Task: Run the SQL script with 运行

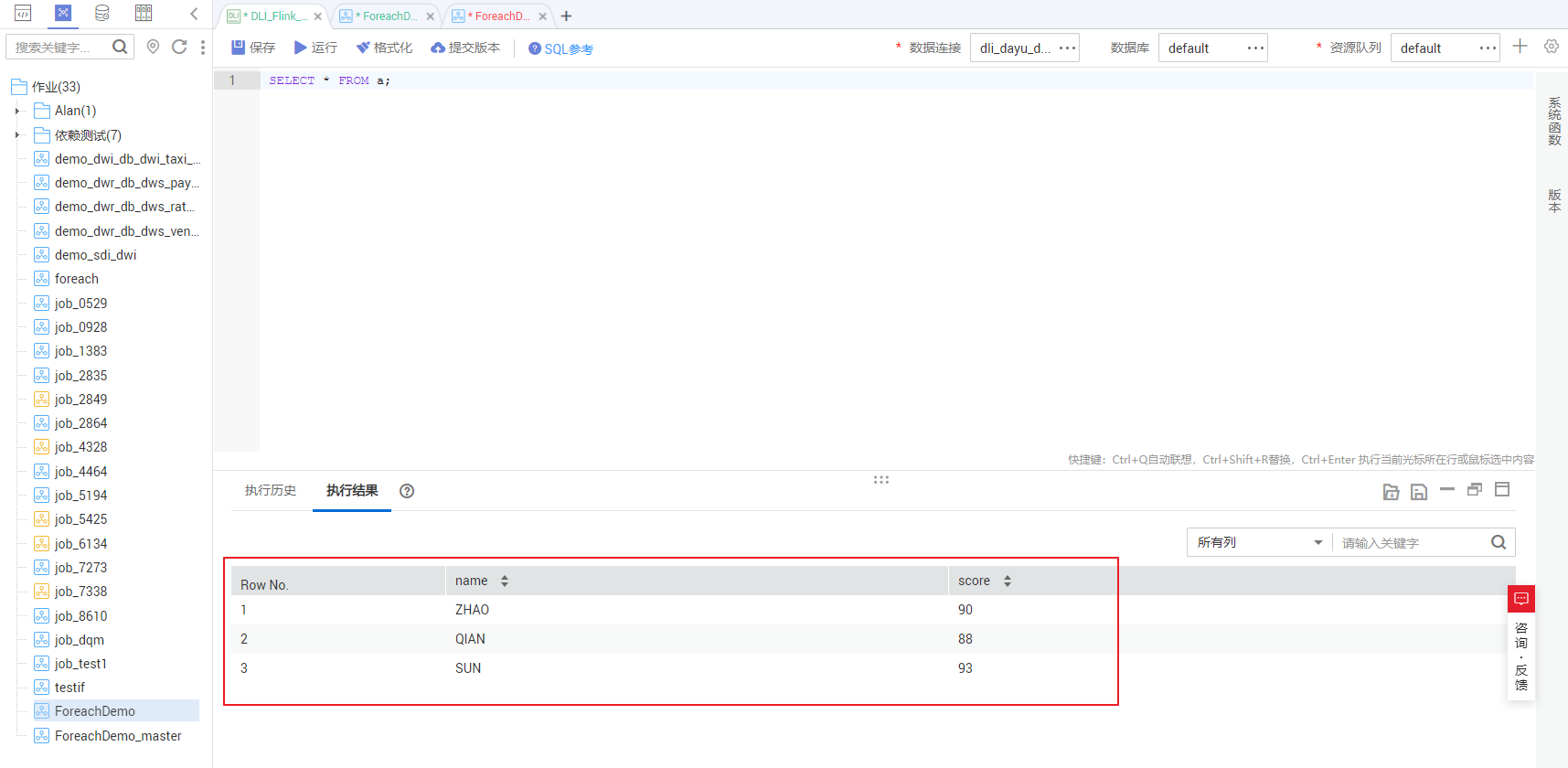Action: tap(315, 48)
